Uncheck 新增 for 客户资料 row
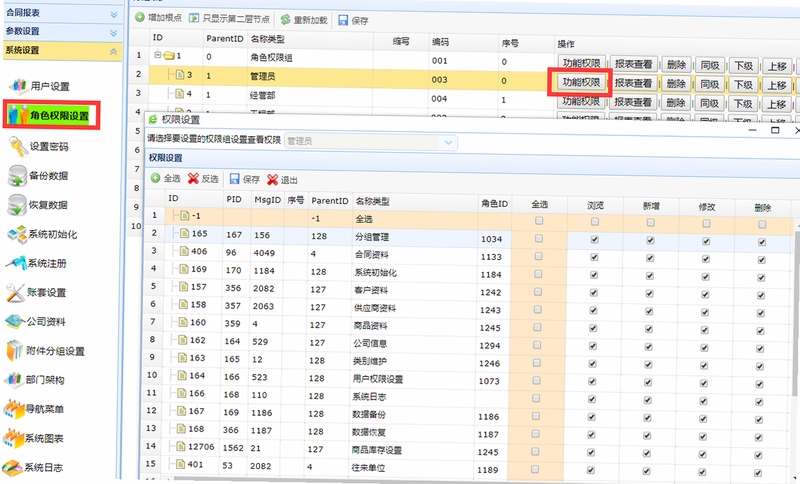800x484 pixels. 649,294
